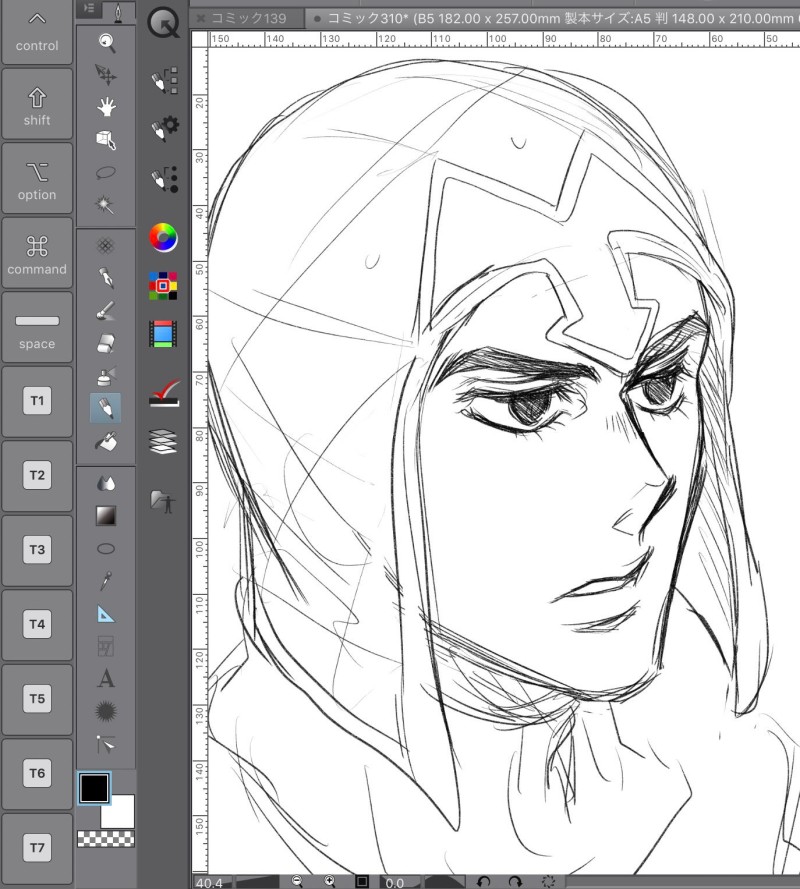Open the red checkmark palette icon
The height and width of the screenshot is (889, 800).
click(x=164, y=393)
